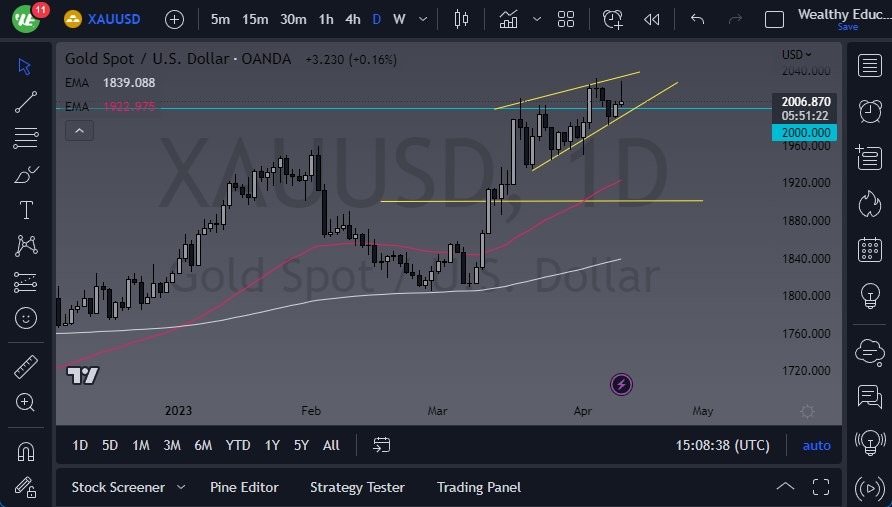Open the chart patterns tool
This screenshot has height=507, width=892.
26,245
